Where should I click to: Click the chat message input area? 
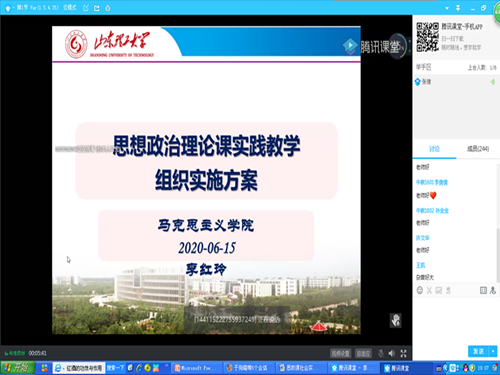point(455,320)
